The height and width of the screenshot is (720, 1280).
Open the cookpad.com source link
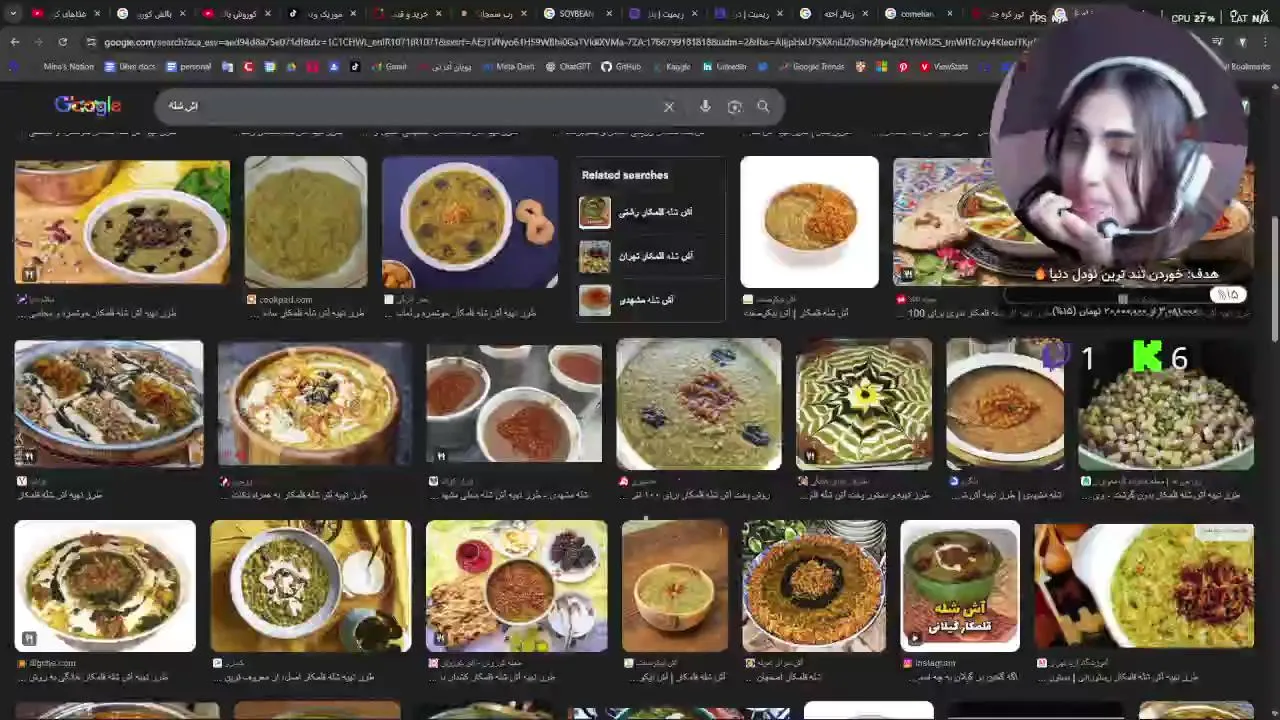(286, 299)
